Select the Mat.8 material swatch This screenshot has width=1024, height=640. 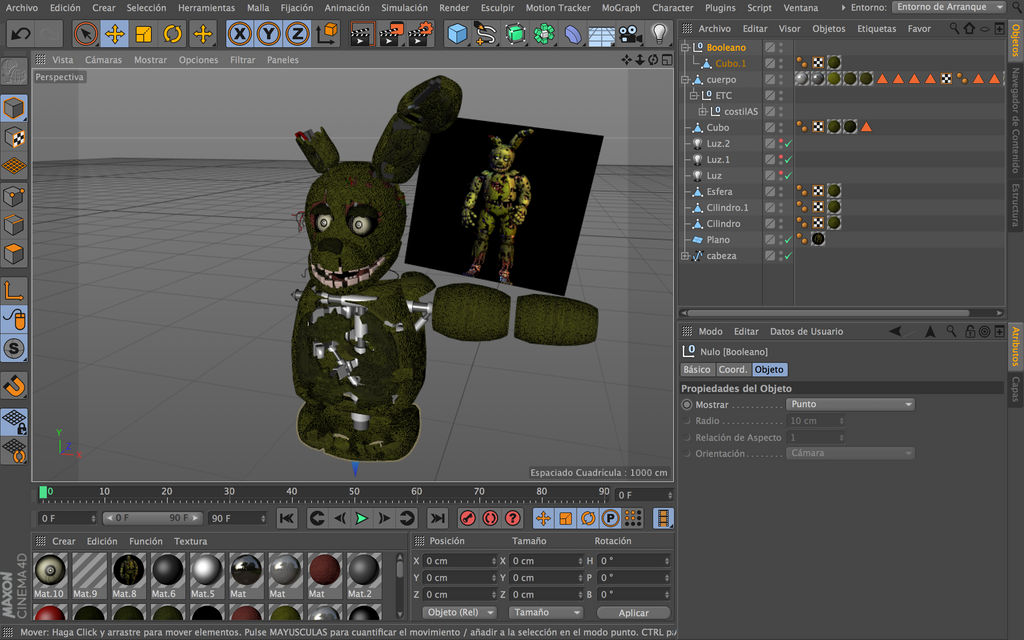(128, 575)
